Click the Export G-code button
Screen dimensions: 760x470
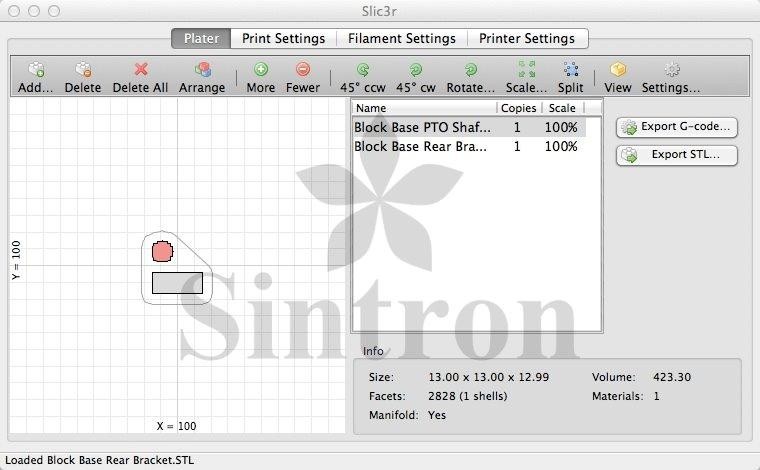click(x=677, y=127)
